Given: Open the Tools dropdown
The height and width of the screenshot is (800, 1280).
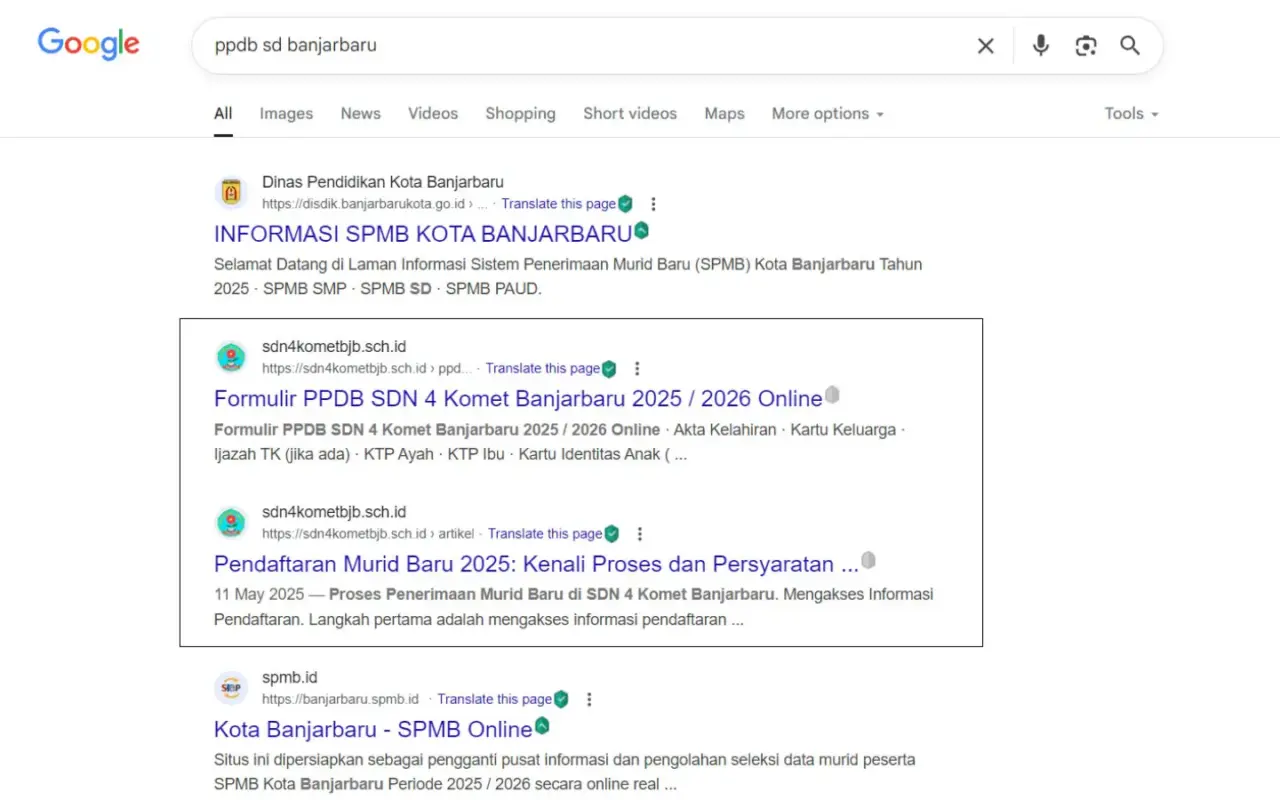Looking at the screenshot, I should tap(1129, 113).
